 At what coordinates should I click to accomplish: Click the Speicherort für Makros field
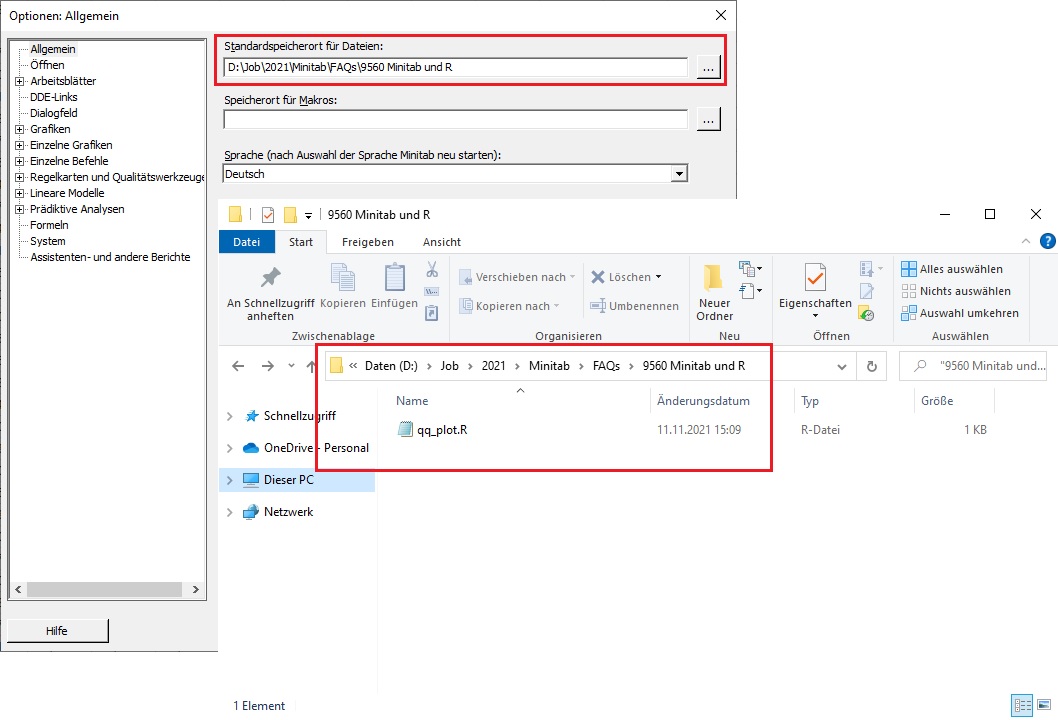pos(455,119)
